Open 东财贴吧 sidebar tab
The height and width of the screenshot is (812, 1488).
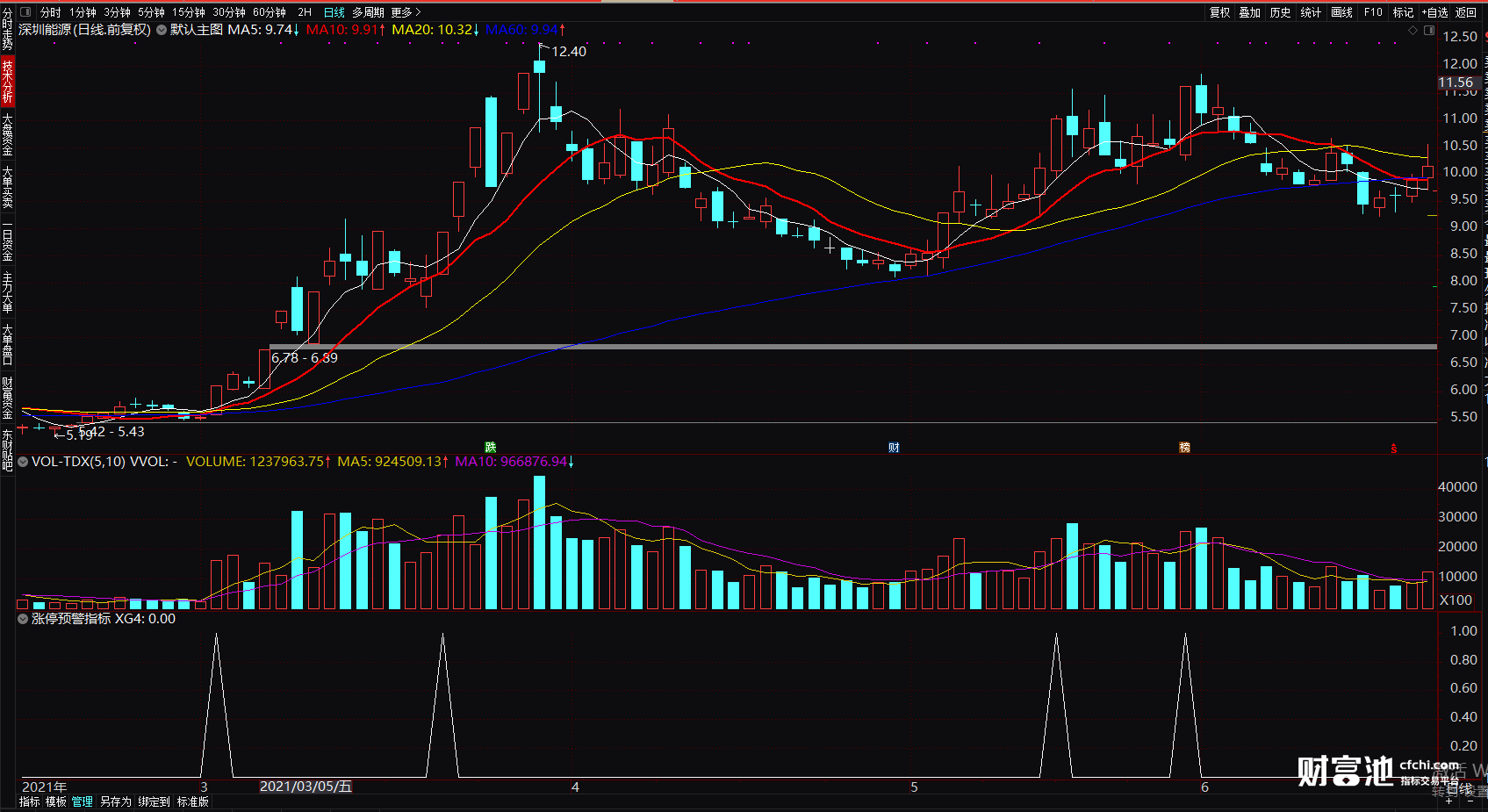tap(7, 450)
